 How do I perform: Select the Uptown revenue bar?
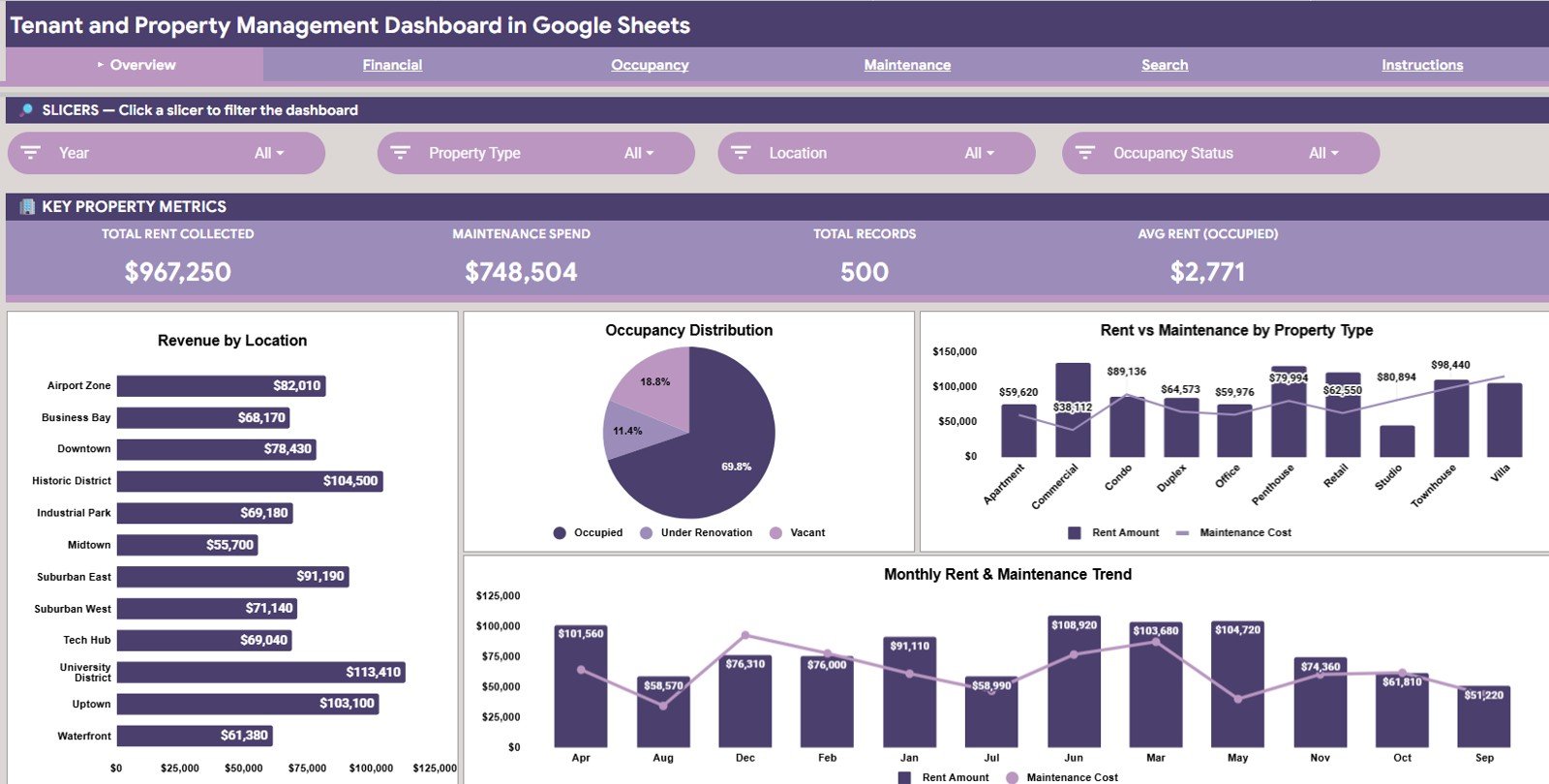pyautogui.click(x=248, y=704)
